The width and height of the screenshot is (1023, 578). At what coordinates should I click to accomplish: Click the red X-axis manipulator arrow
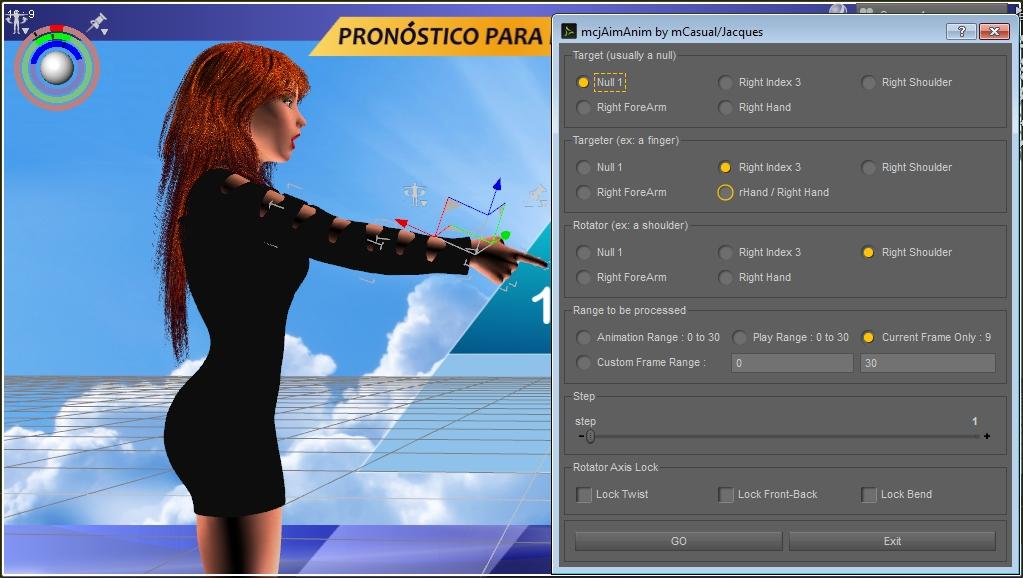click(x=402, y=223)
